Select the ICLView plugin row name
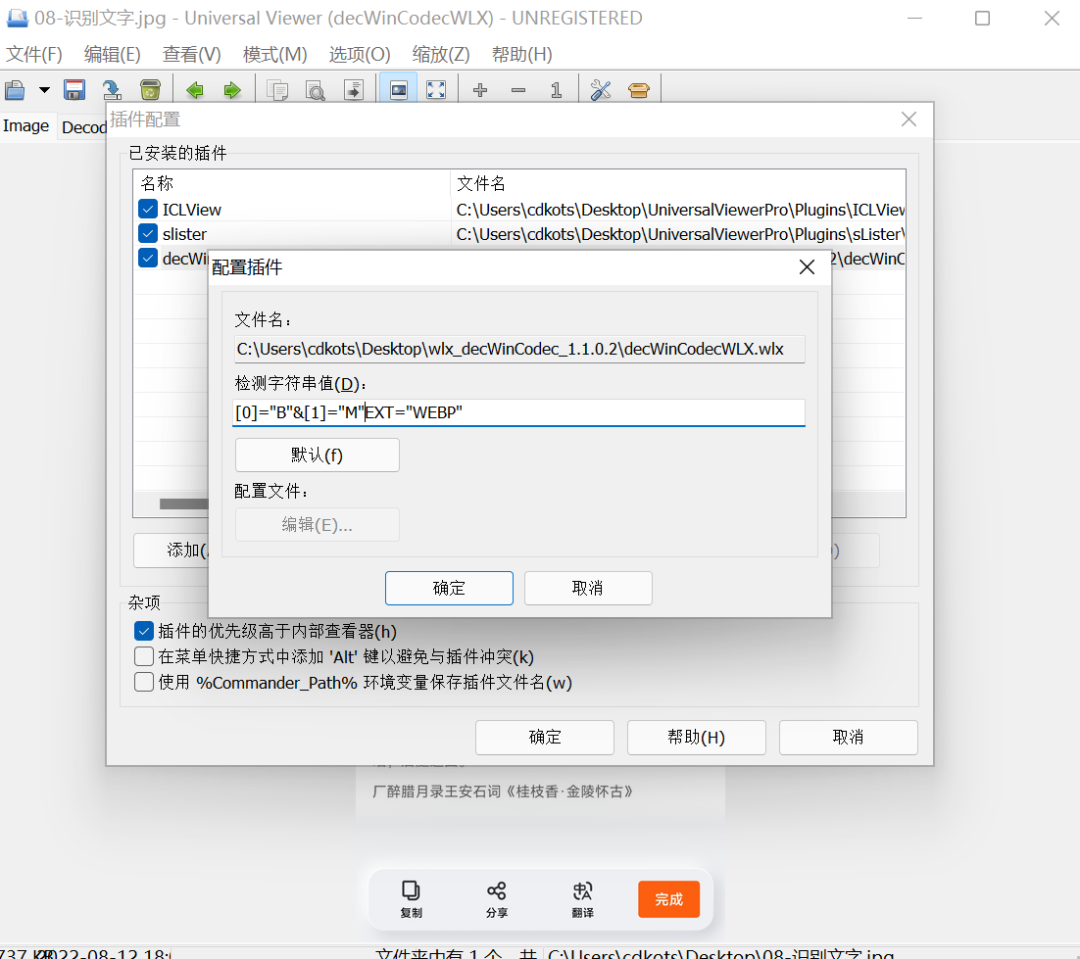 (x=191, y=209)
